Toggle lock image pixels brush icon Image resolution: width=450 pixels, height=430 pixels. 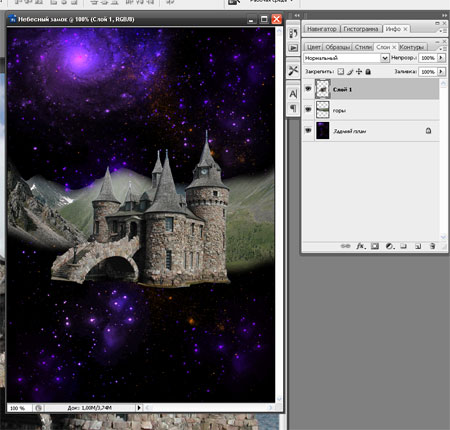click(x=350, y=71)
